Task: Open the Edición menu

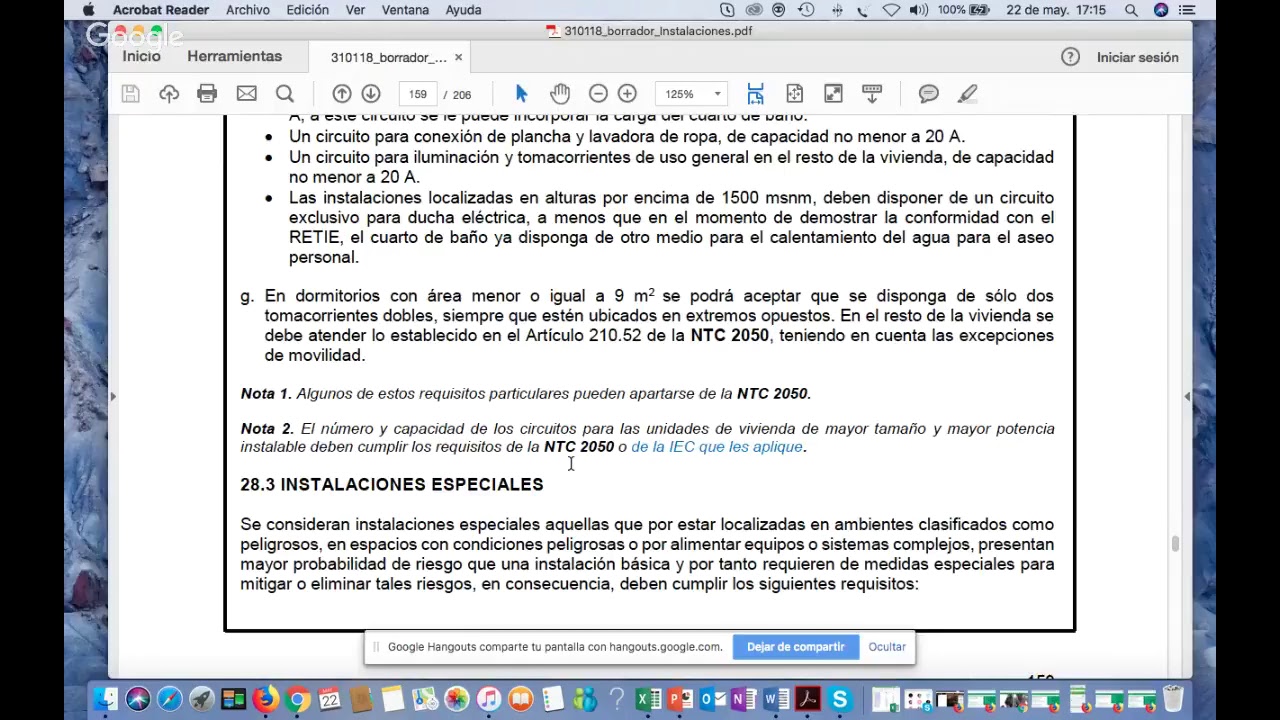Action: pyautogui.click(x=307, y=10)
